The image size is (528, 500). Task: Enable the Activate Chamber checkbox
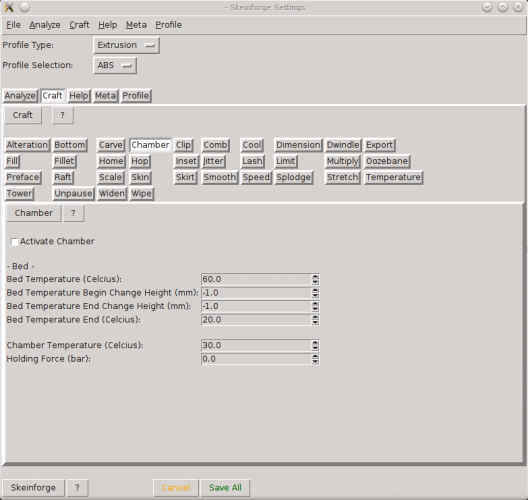(x=14, y=242)
